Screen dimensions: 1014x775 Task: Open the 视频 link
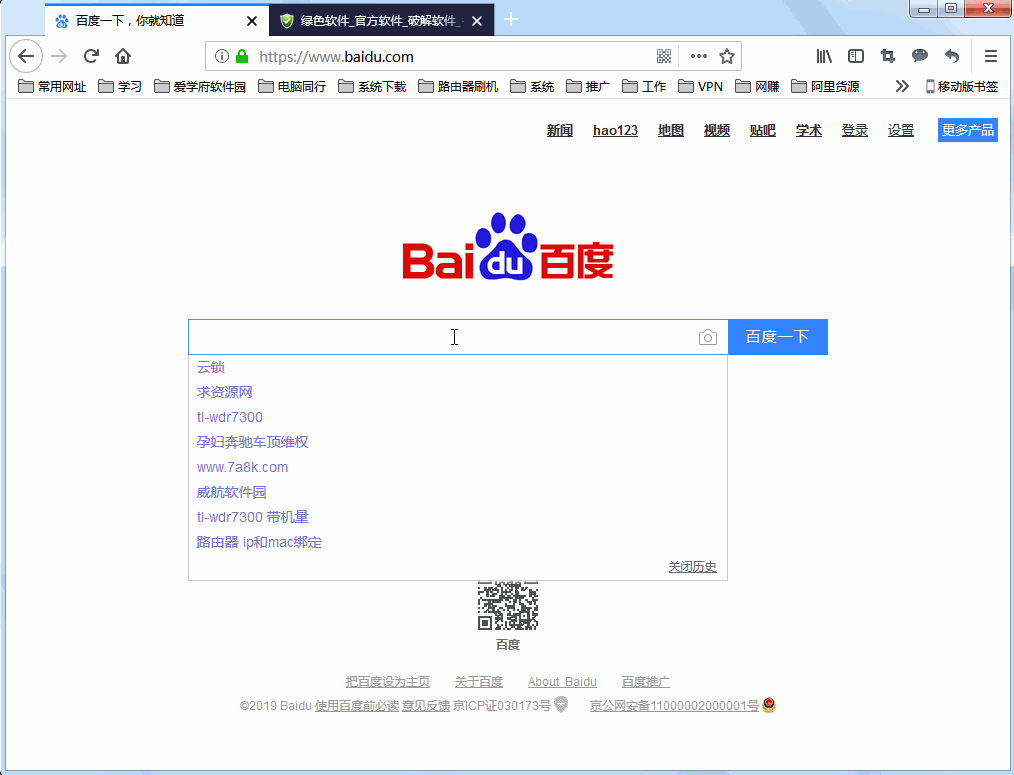tap(717, 130)
